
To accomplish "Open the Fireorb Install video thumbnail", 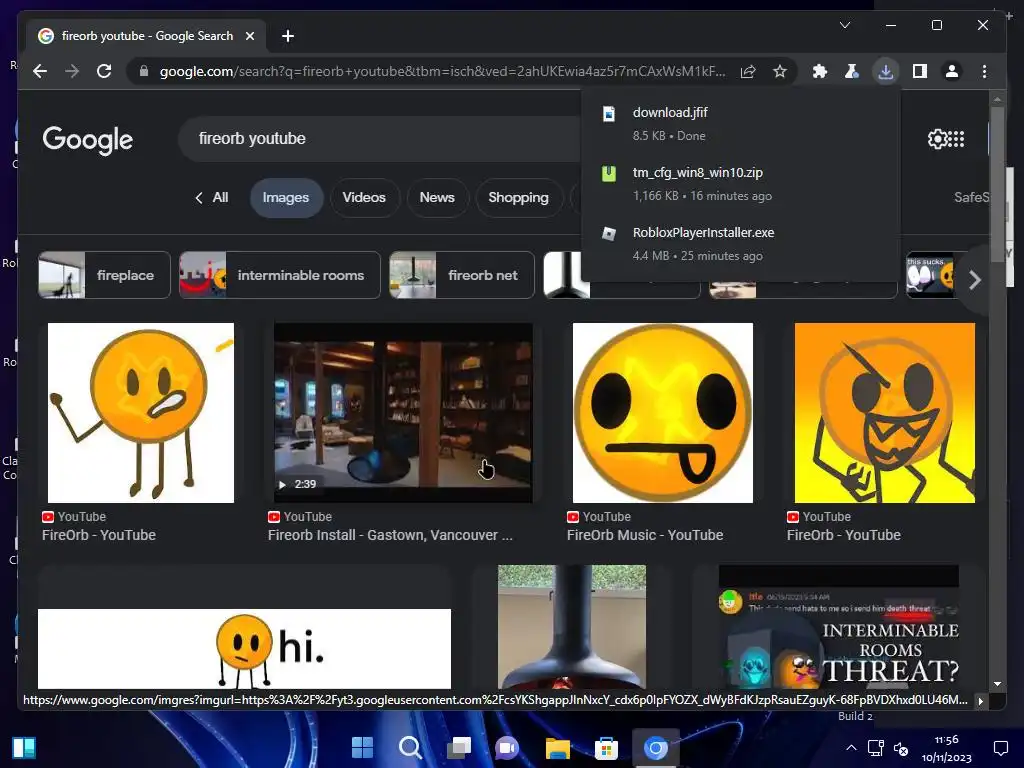I will click(403, 413).
